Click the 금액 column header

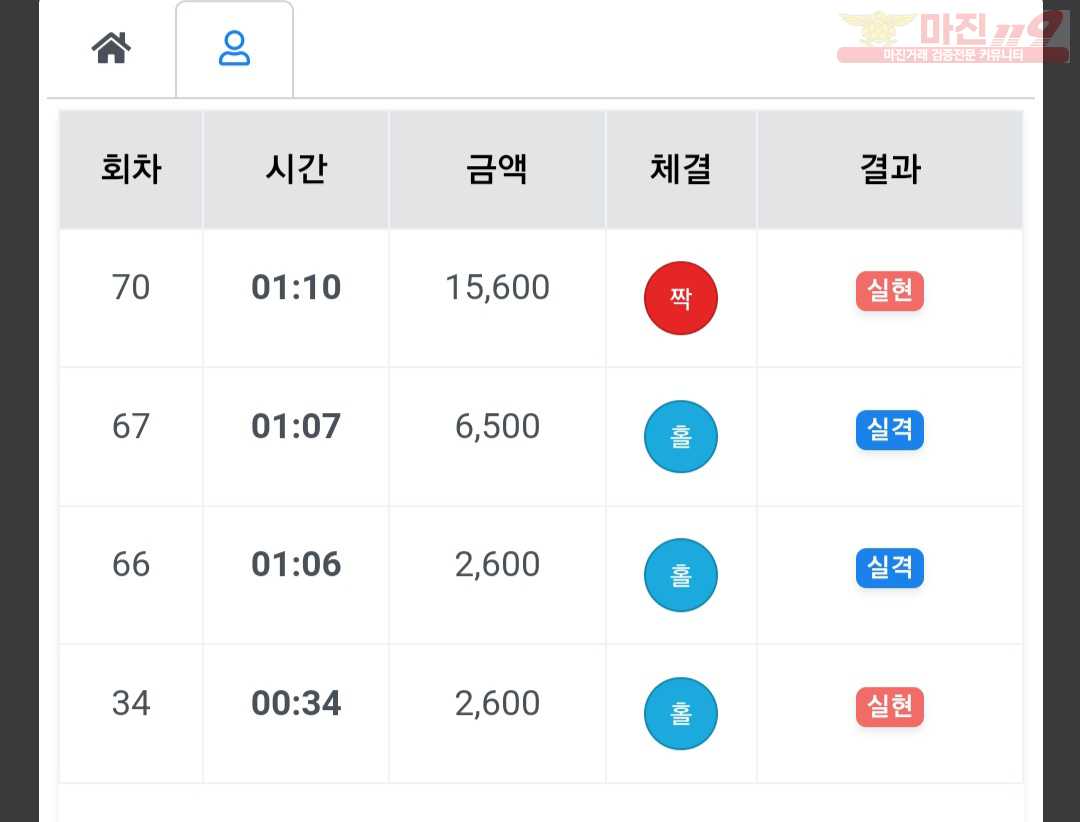[x=497, y=169]
